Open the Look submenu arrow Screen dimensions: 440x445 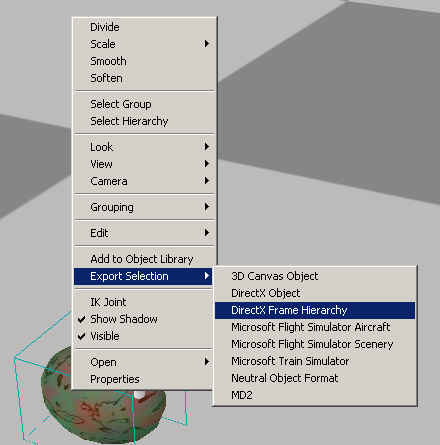coord(207,147)
